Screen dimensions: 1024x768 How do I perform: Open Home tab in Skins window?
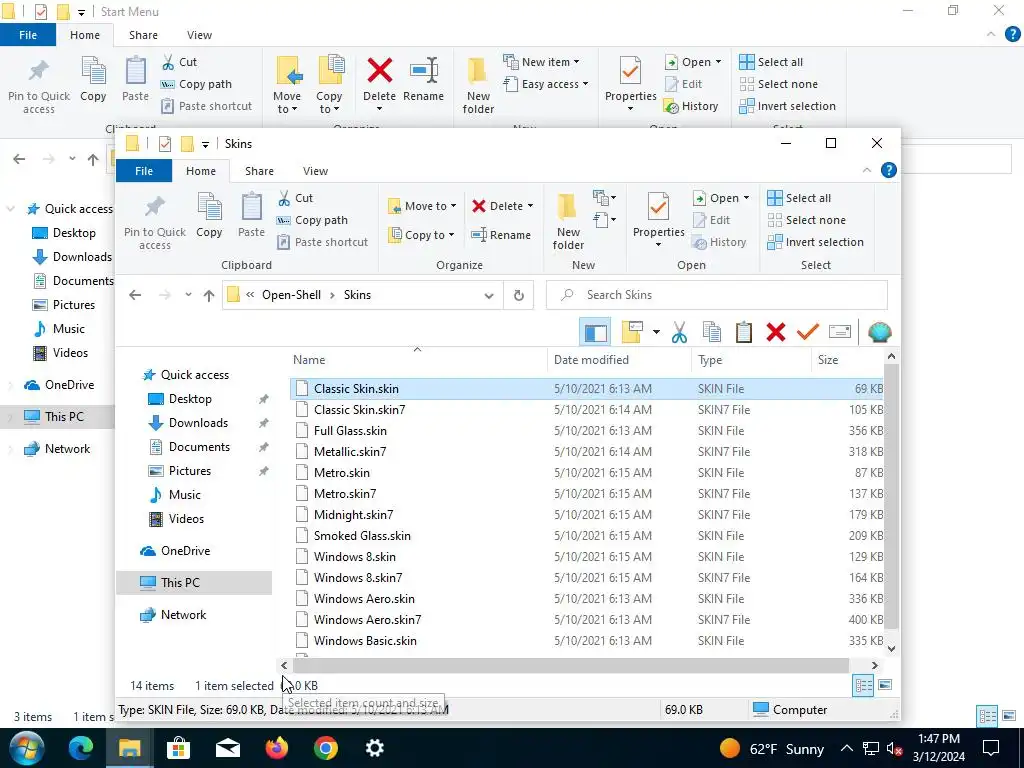(x=200, y=171)
